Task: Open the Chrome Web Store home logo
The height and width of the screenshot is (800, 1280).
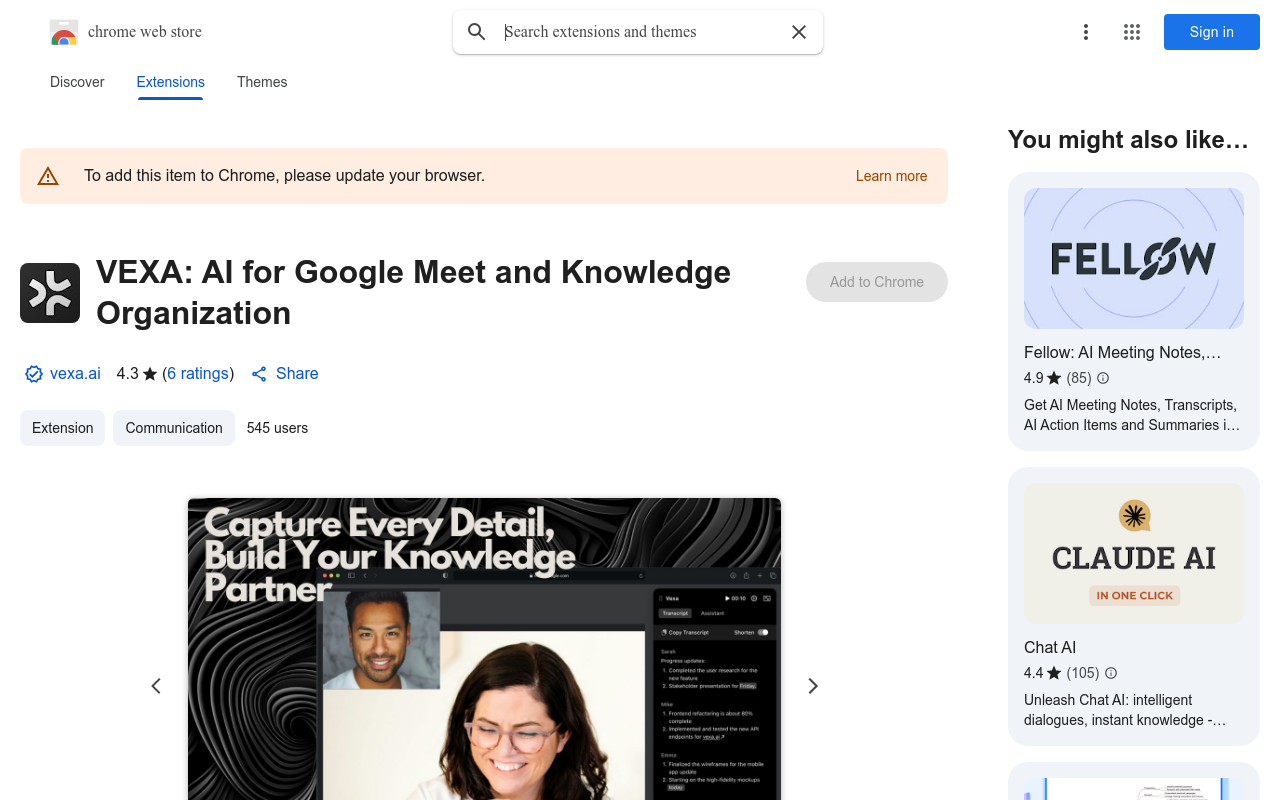Action: (64, 32)
